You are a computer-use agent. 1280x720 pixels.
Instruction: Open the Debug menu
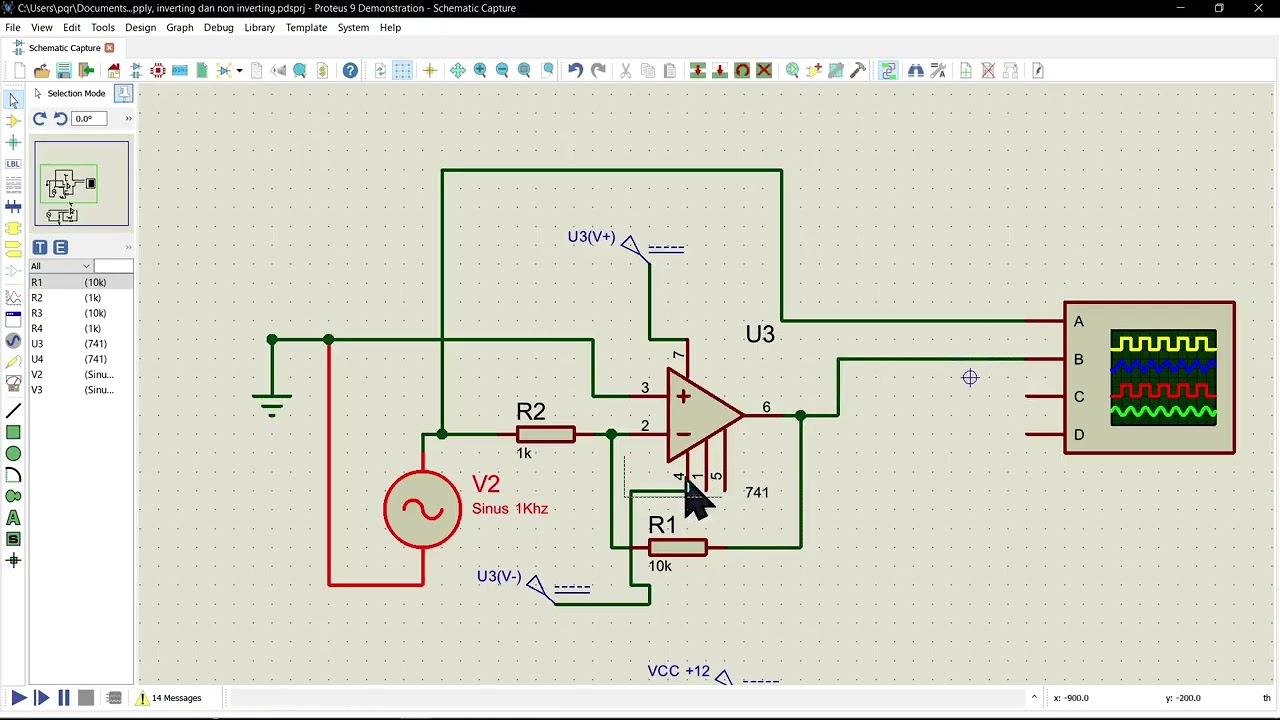click(218, 27)
